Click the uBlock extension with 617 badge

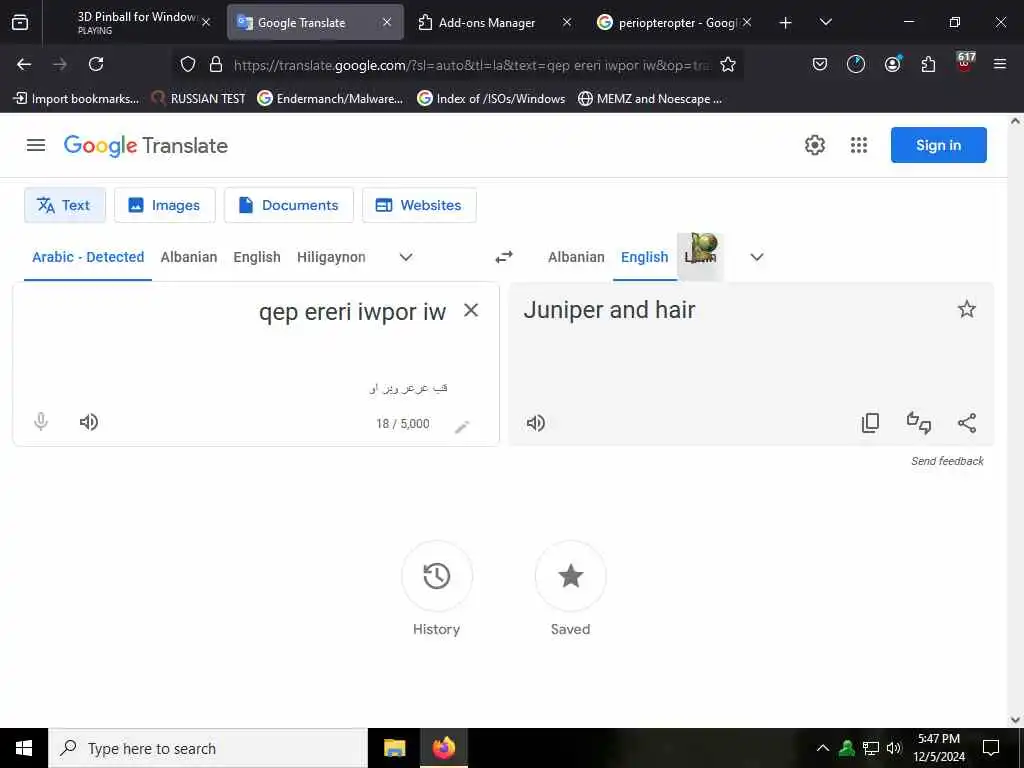click(965, 62)
